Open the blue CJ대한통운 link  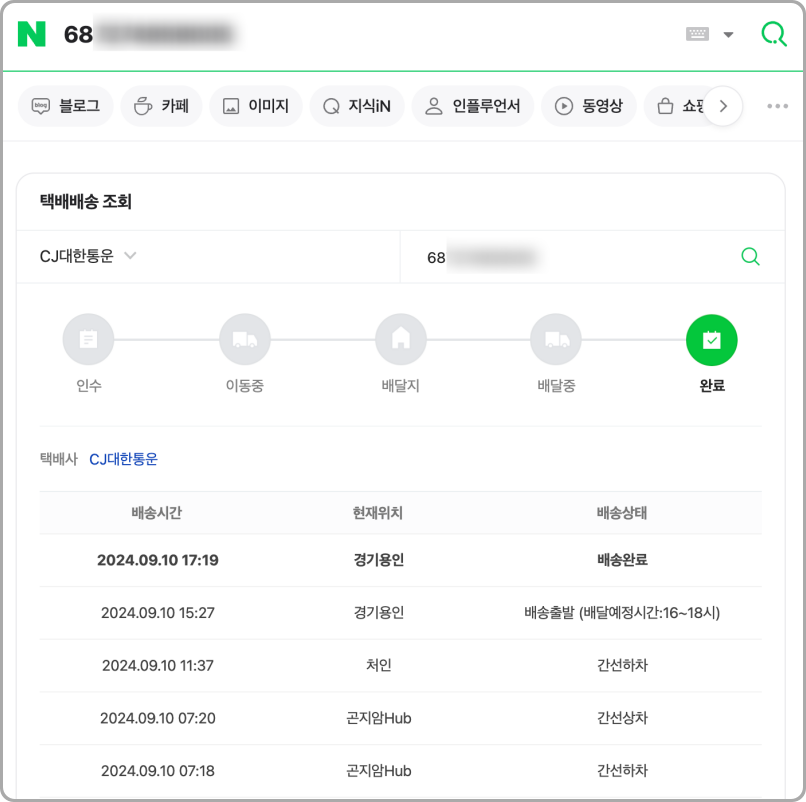(x=123, y=459)
